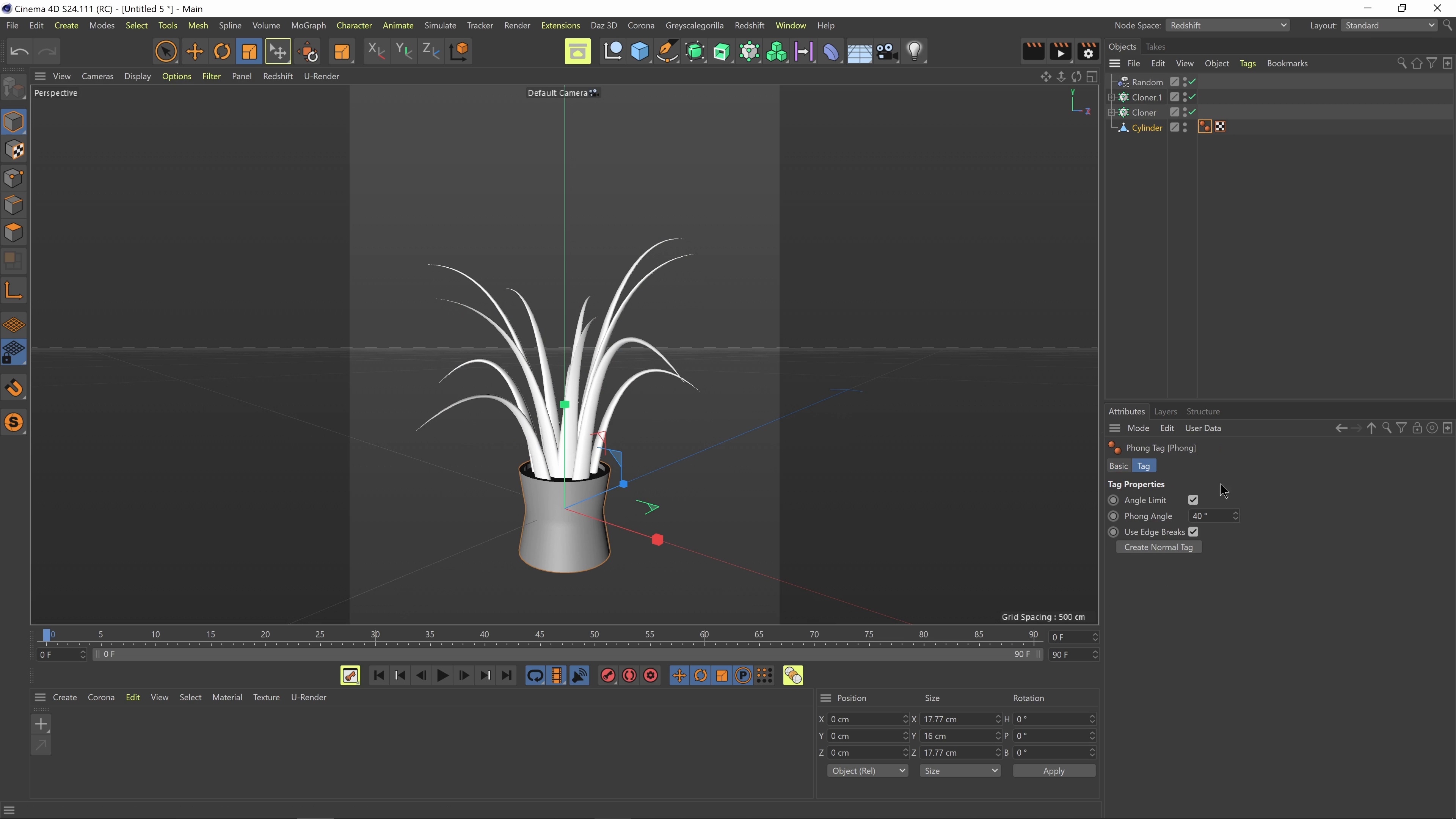The height and width of the screenshot is (819, 1456).
Task: Add a Camera object icon
Action: pyautogui.click(x=887, y=52)
